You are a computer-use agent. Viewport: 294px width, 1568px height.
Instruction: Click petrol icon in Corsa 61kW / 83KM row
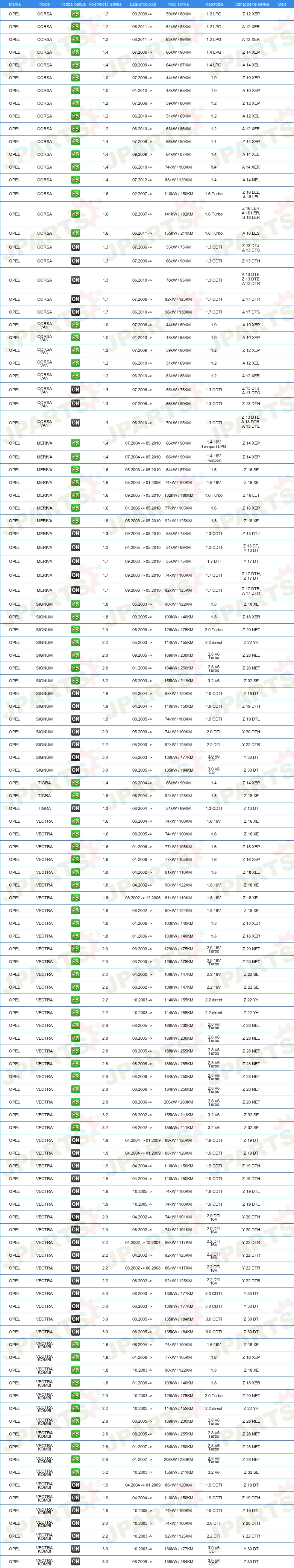75,27
